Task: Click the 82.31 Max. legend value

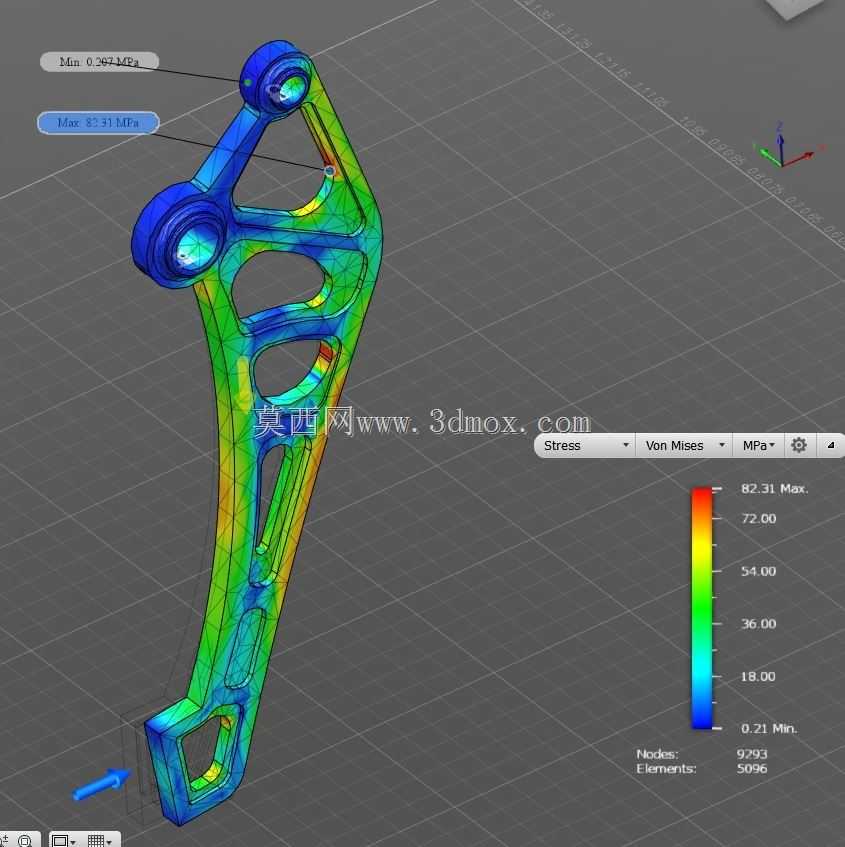Action: tap(774, 489)
